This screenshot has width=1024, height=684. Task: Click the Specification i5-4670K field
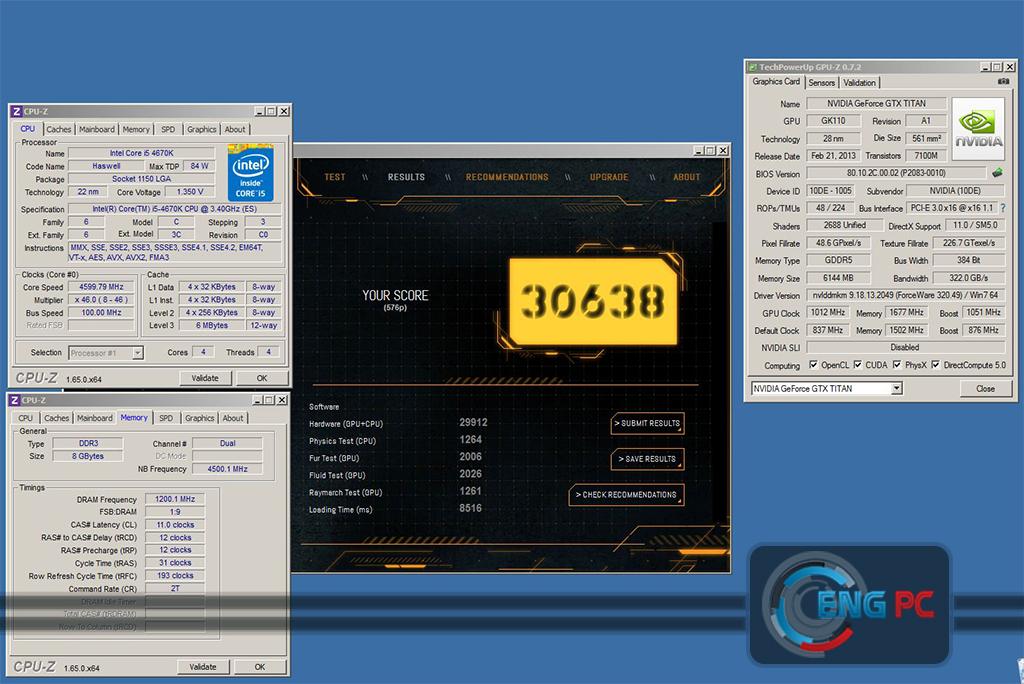coord(174,209)
